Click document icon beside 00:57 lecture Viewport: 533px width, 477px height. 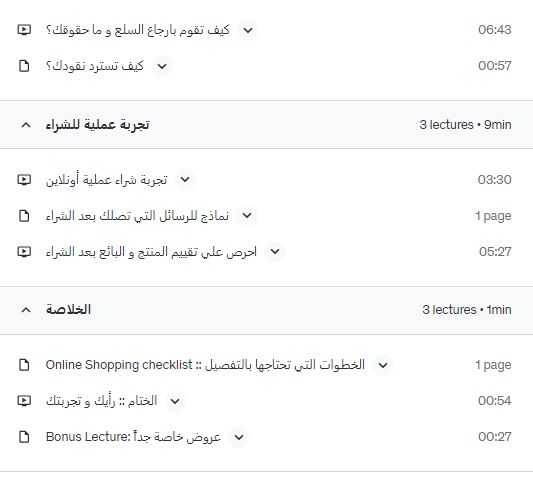pyautogui.click(x=24, y=66)
